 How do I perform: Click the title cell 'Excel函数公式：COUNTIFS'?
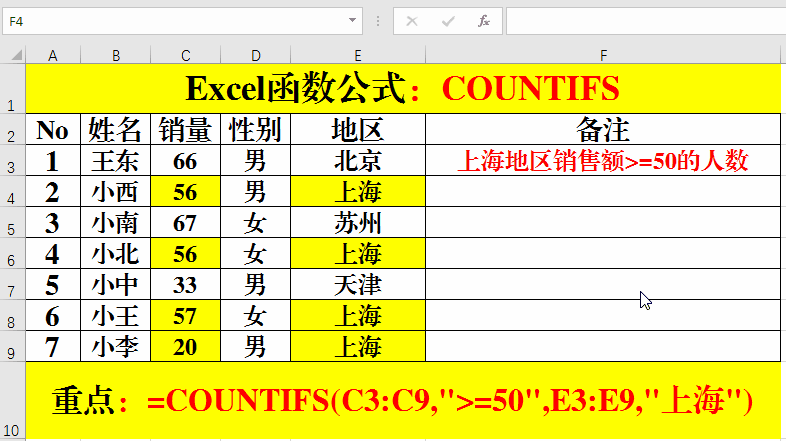tap(403, 89)
